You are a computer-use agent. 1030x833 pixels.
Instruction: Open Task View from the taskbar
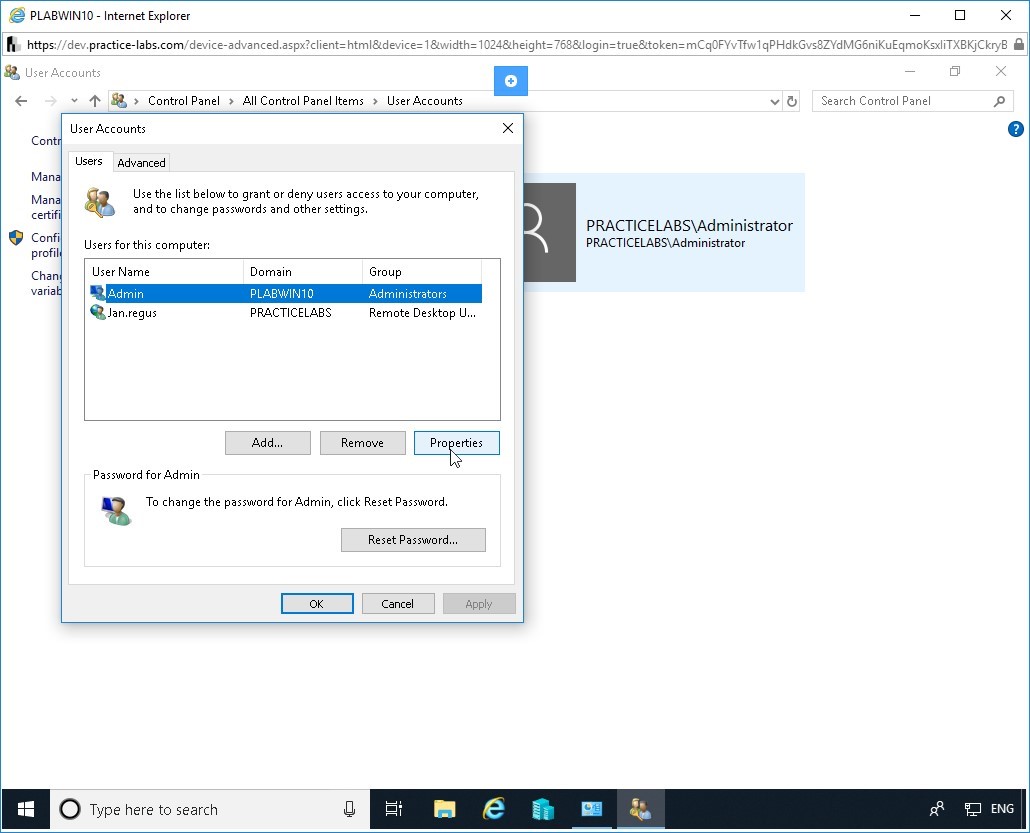tap(394, 809)
